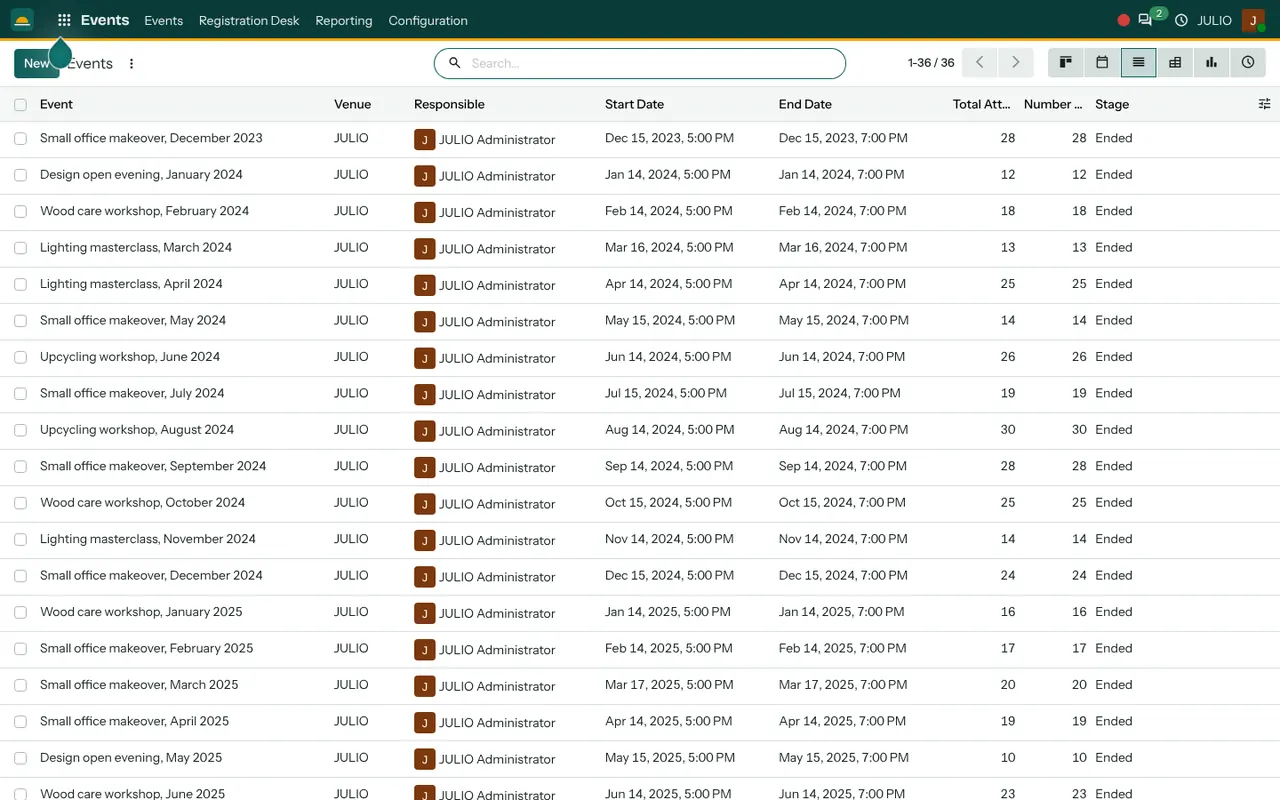Switch to Pivot table view
Image resolution: width=1280 pixels, height=800 pixels.
coord(1175,62)
